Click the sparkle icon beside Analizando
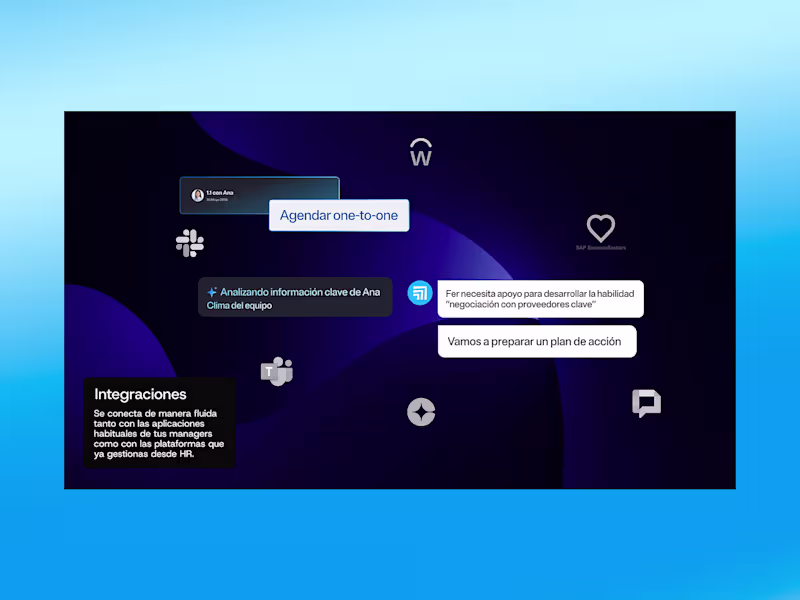This screenshot has height=600, width=800. 212,292
